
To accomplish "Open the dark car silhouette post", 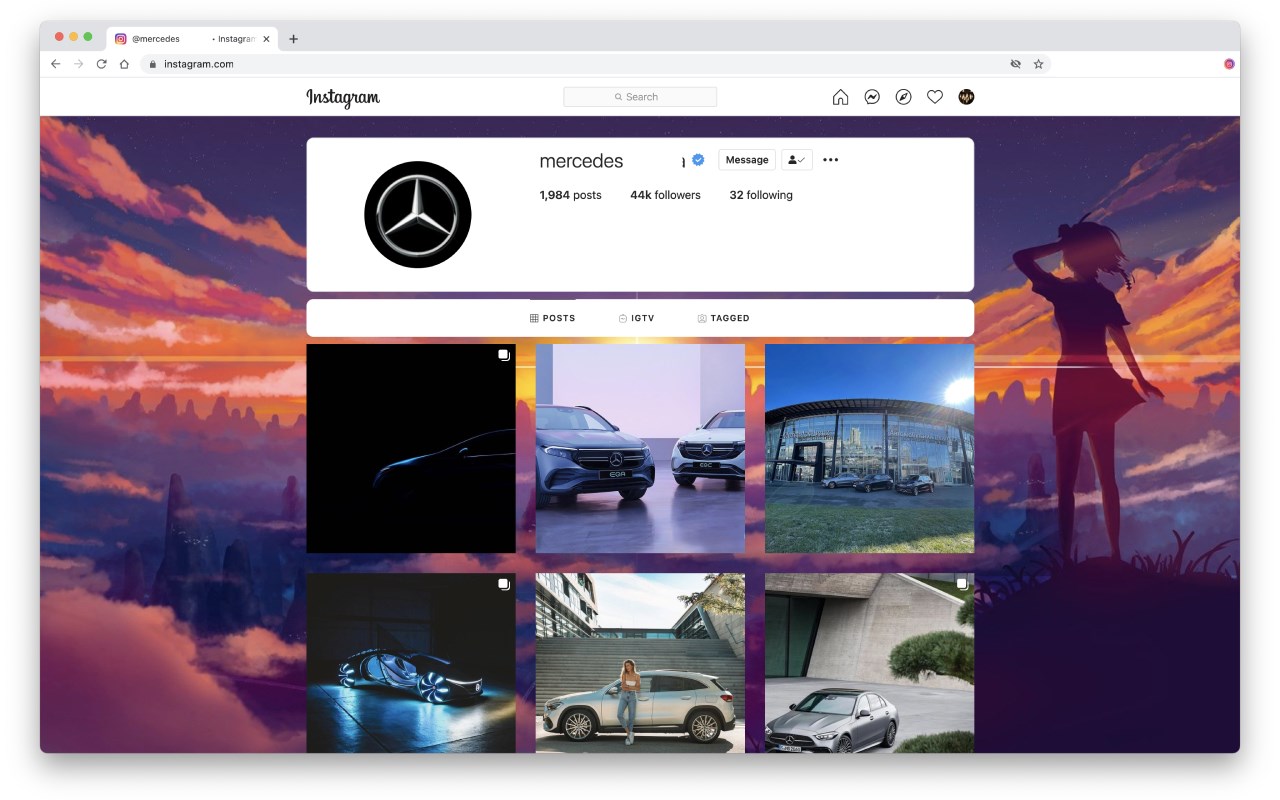I will [x=411, y=448].
